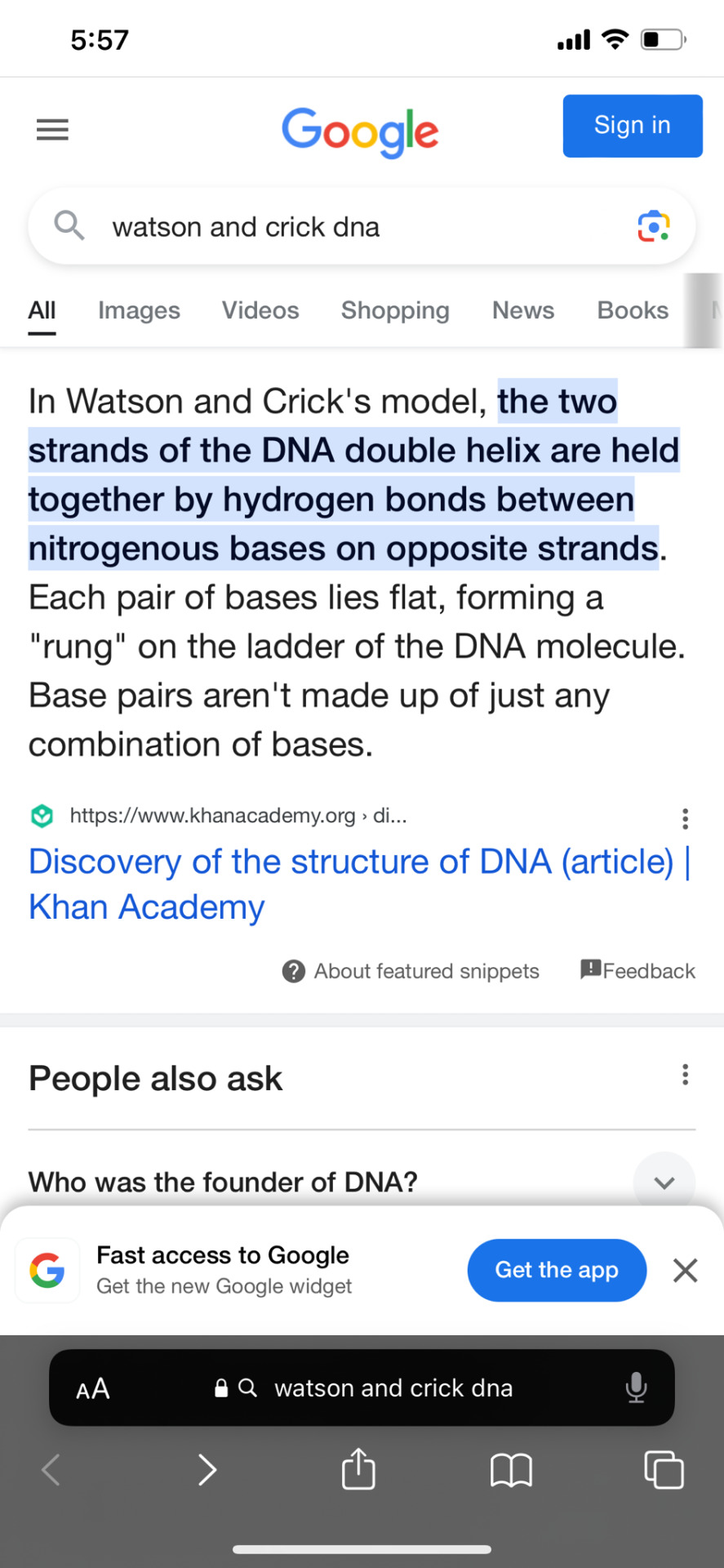Tap the magnifying glass search icon
724x1568 pixels.
(x=69, y=225)
